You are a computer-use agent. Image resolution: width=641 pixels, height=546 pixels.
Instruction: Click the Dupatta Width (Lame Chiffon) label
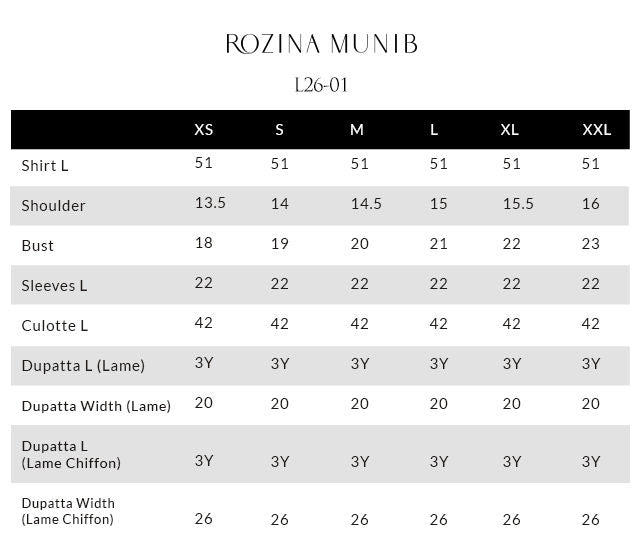point(68,511)
